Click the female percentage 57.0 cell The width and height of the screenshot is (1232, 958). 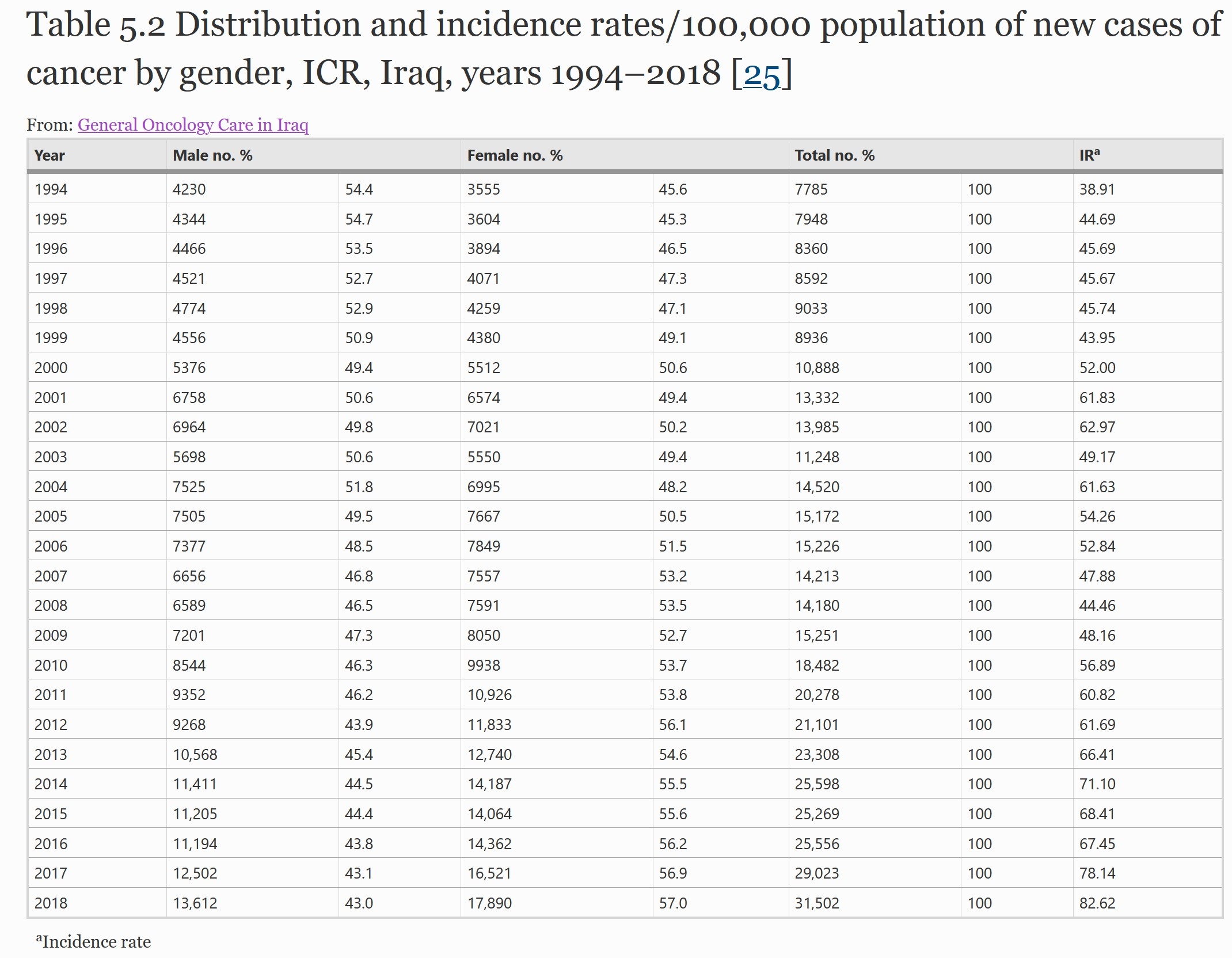point(673,903)
